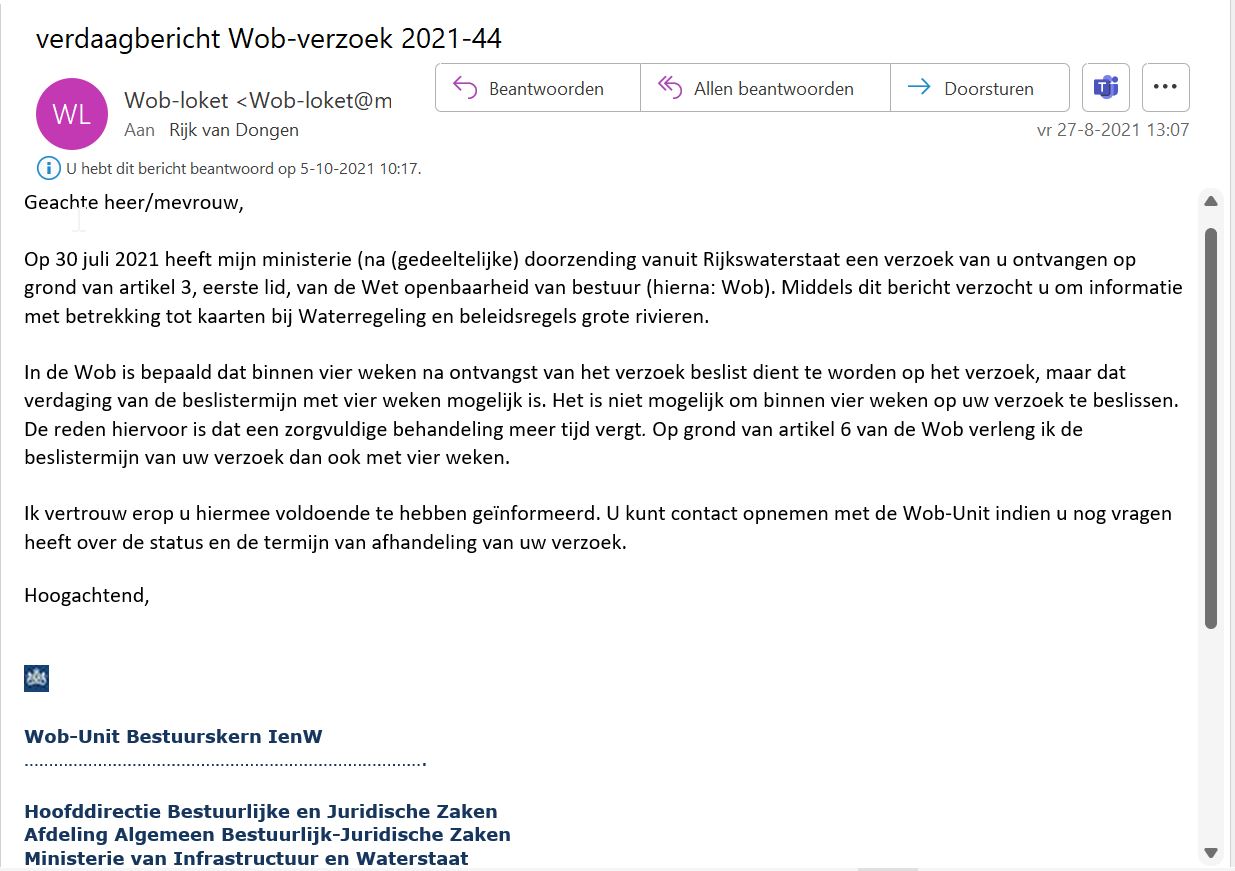Click the Wob-Unit Bestuurskern IenW signature heading
The height and width of the screenshot is (871, 1235).
pos(173,737)
